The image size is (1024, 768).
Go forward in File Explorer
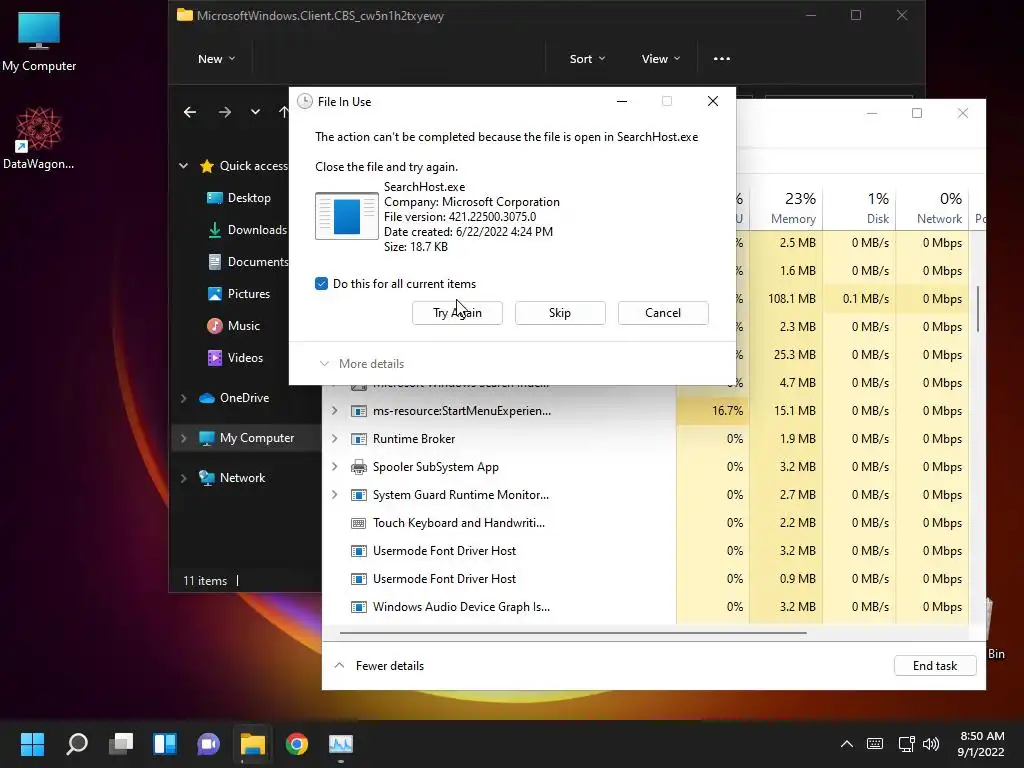(225, 112)
